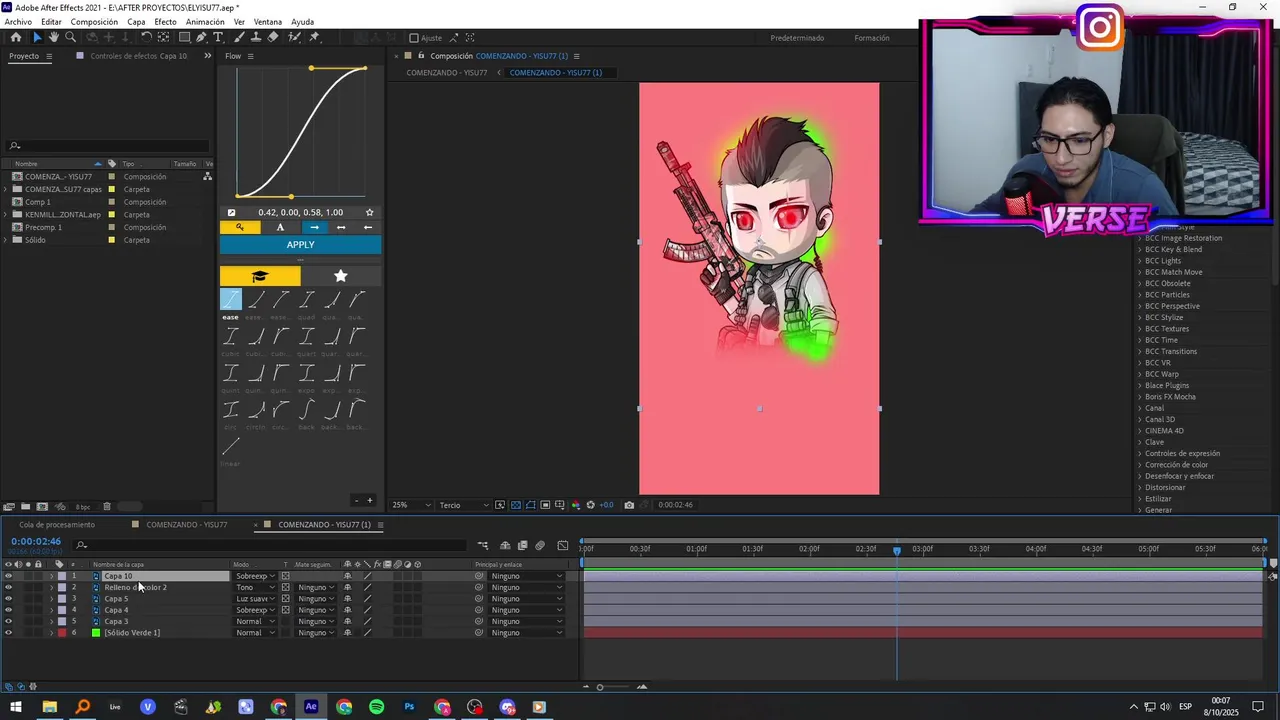This screenshot has height=720, width=1280.
Task: Select the Pen tool
Action: point(201,37)
